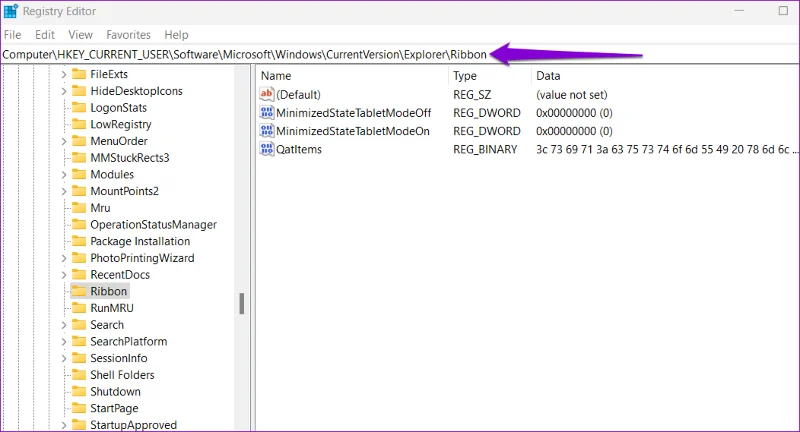Open the Favorites menu

pos(128,35)
